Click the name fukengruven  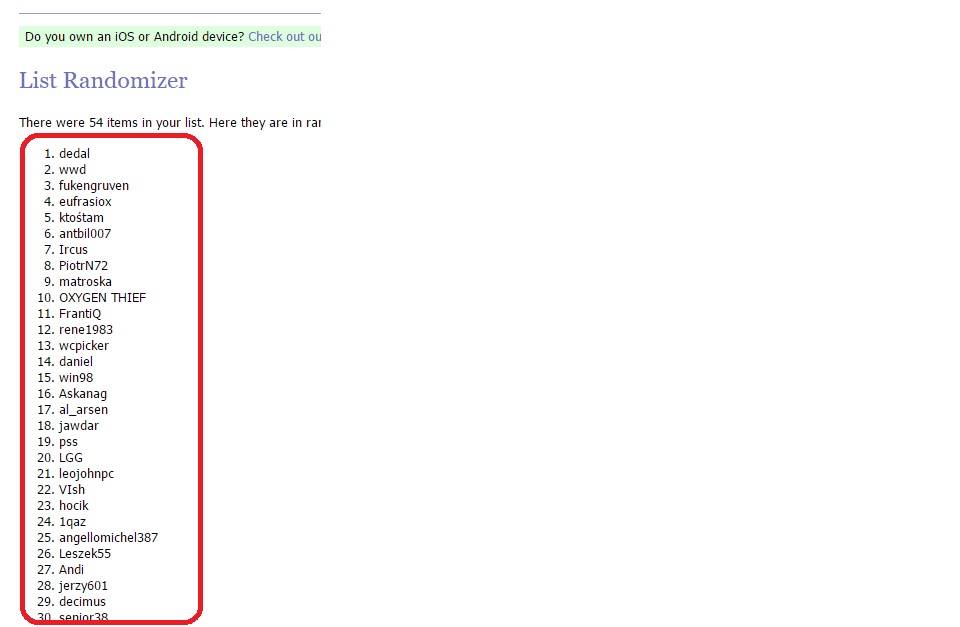[x=94, y=186]
